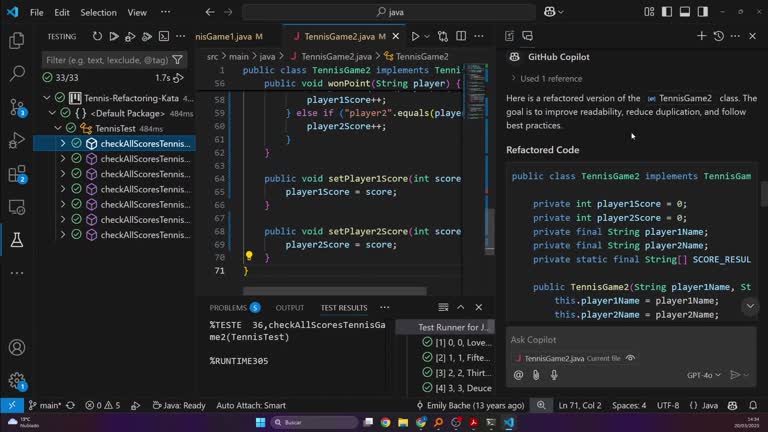Select TEST RESULTS panel tab
Viewport: 768px width, 432px height.
coord(344,308)
